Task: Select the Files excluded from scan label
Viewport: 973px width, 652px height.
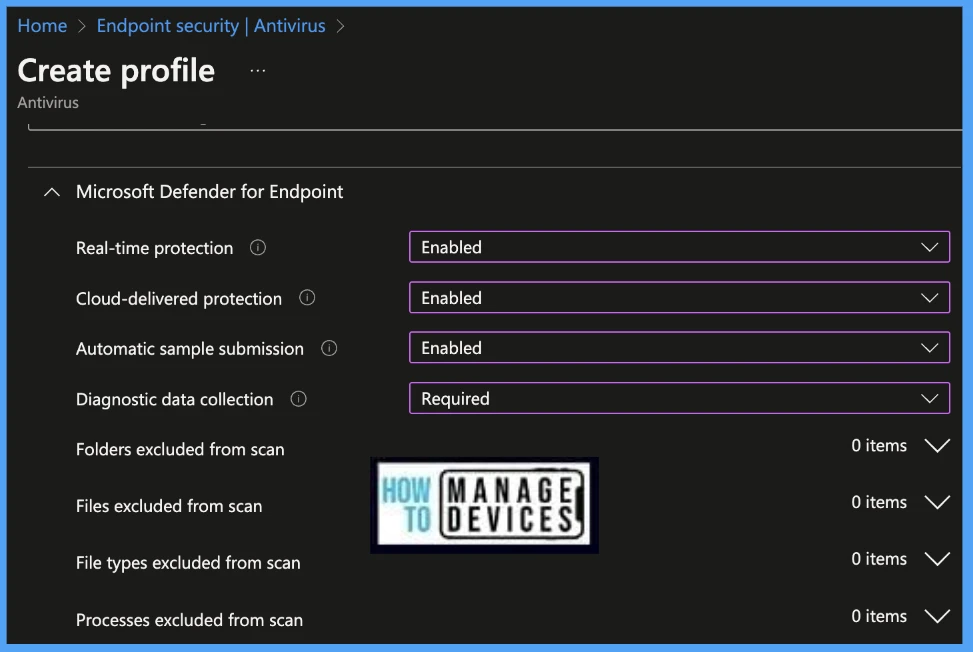Action: 169,506
